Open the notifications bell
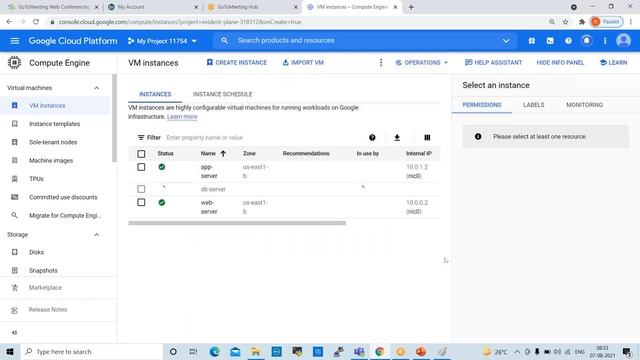Viewport: 640px width, 360px height. click(x=587, y=41)
